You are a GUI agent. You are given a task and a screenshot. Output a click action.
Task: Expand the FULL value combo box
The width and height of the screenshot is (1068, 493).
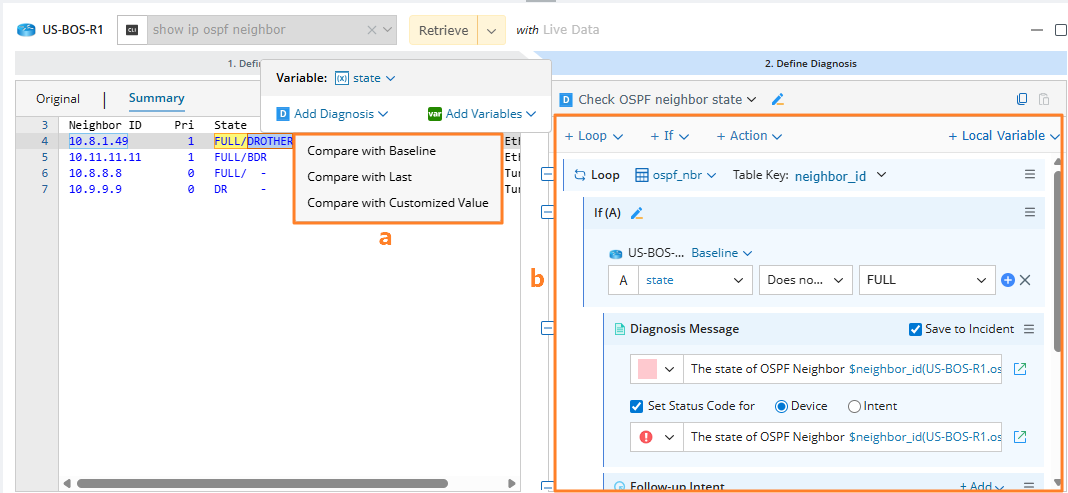tap(981, 281)
